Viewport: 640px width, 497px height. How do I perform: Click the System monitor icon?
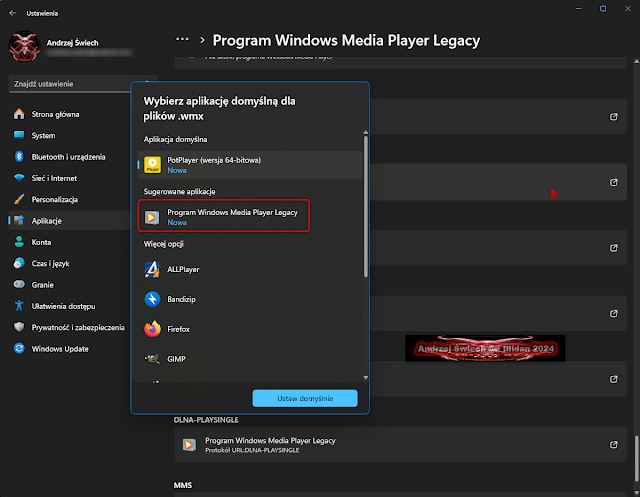(x=19, y=135)
